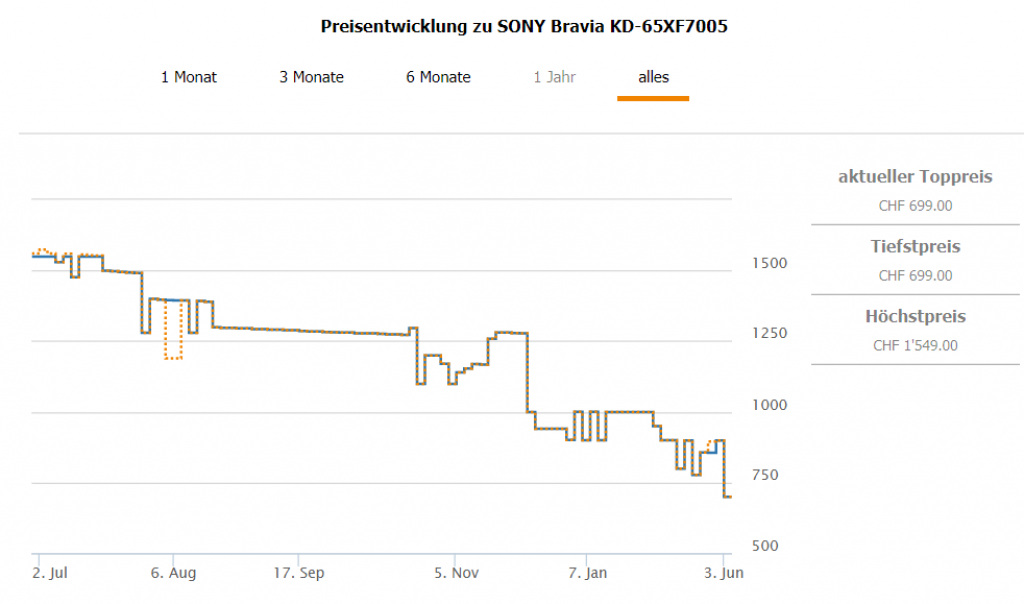
Task: Click the "5. Nov" x-axis date label
Action: point(454,574)
